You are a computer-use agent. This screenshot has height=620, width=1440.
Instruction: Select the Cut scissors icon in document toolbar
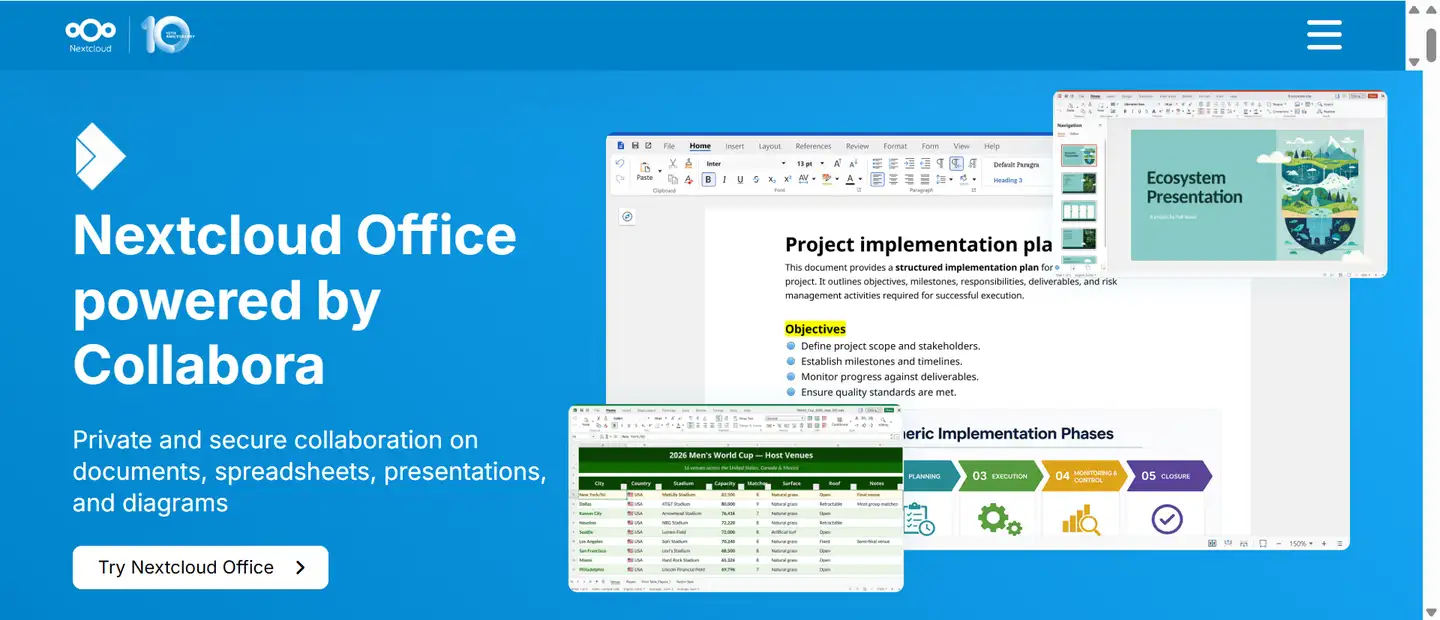point(673,163)
